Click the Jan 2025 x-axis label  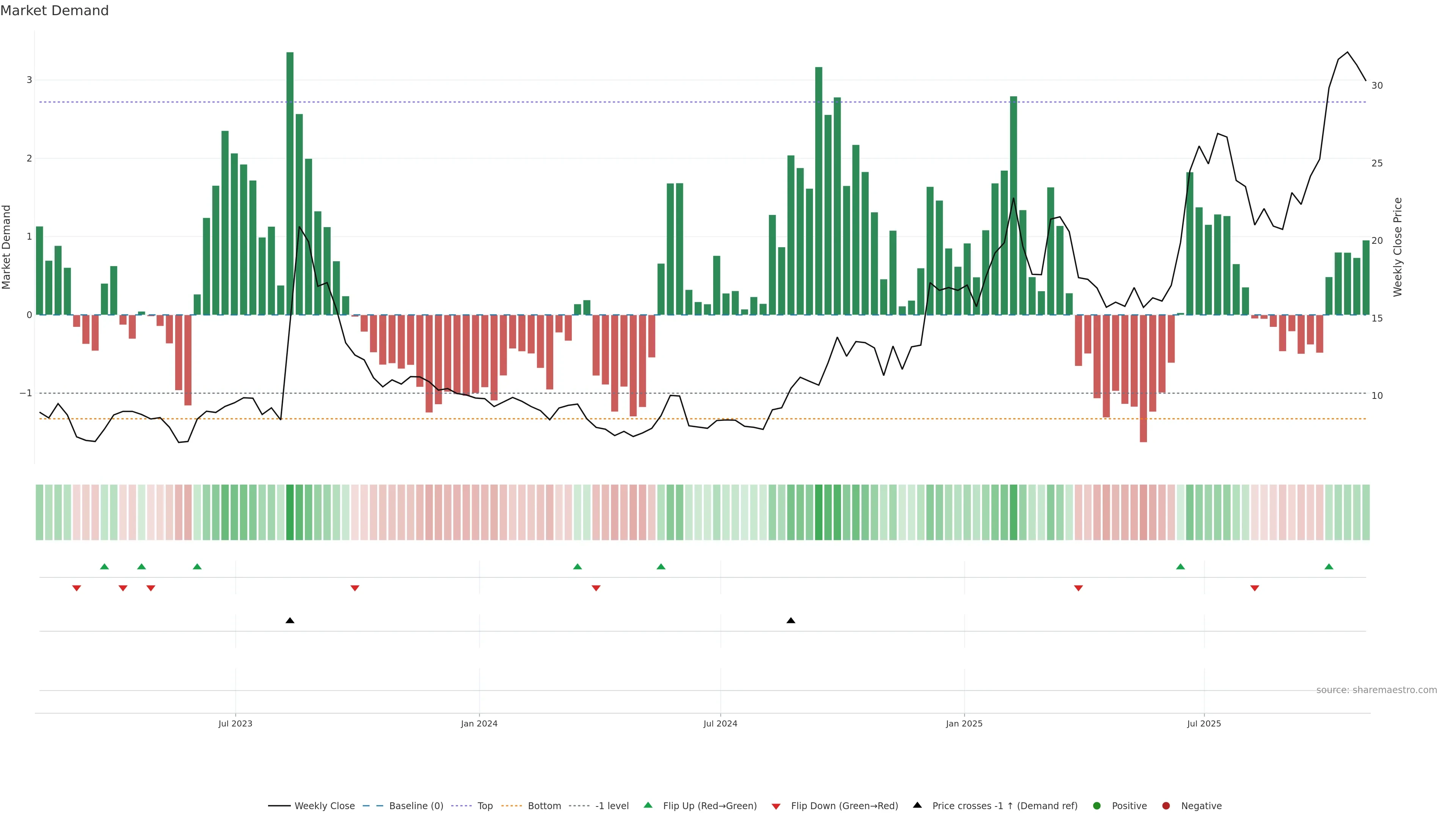964,723
